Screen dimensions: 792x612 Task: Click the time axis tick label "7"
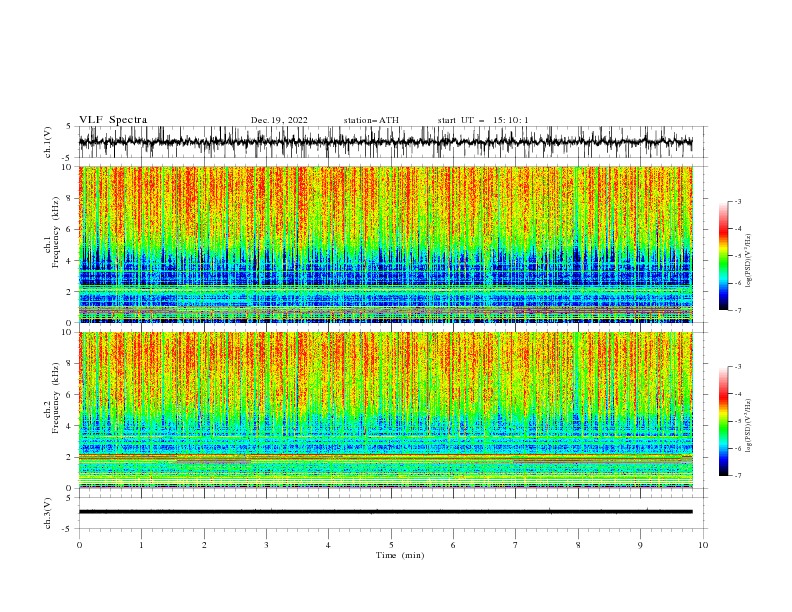[516, 545]
